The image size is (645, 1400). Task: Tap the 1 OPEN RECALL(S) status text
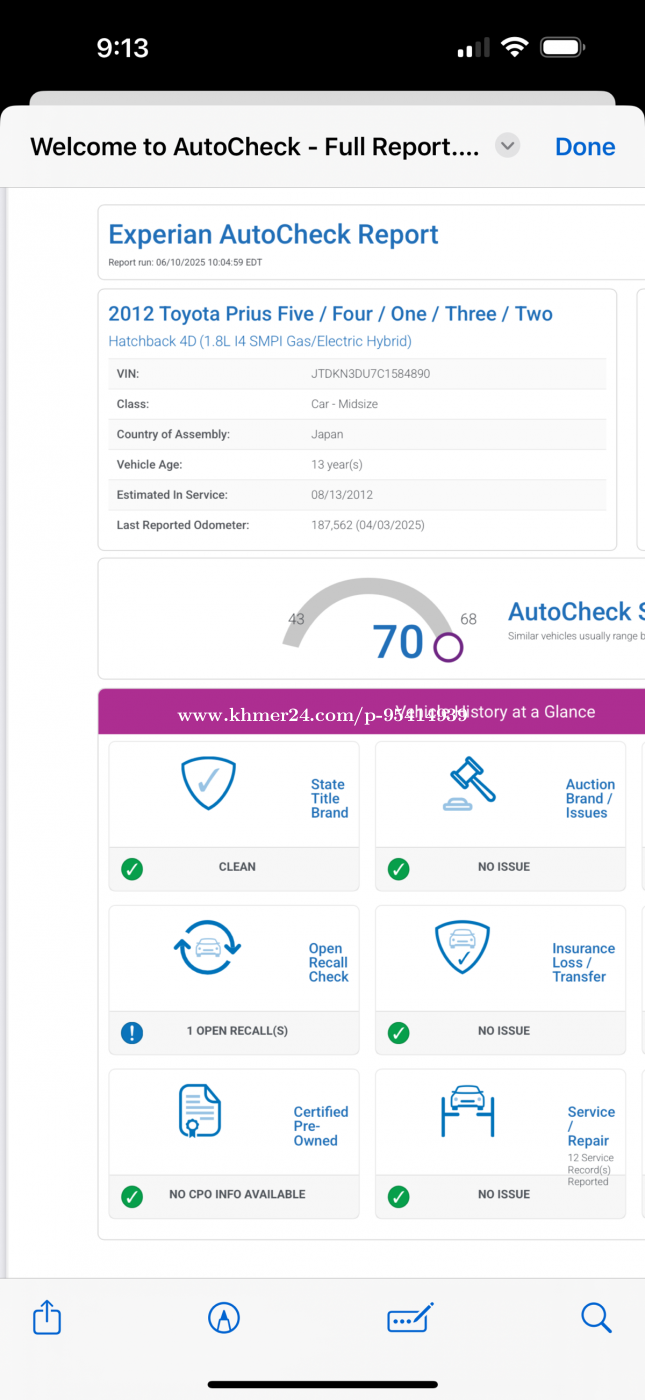237,1031
